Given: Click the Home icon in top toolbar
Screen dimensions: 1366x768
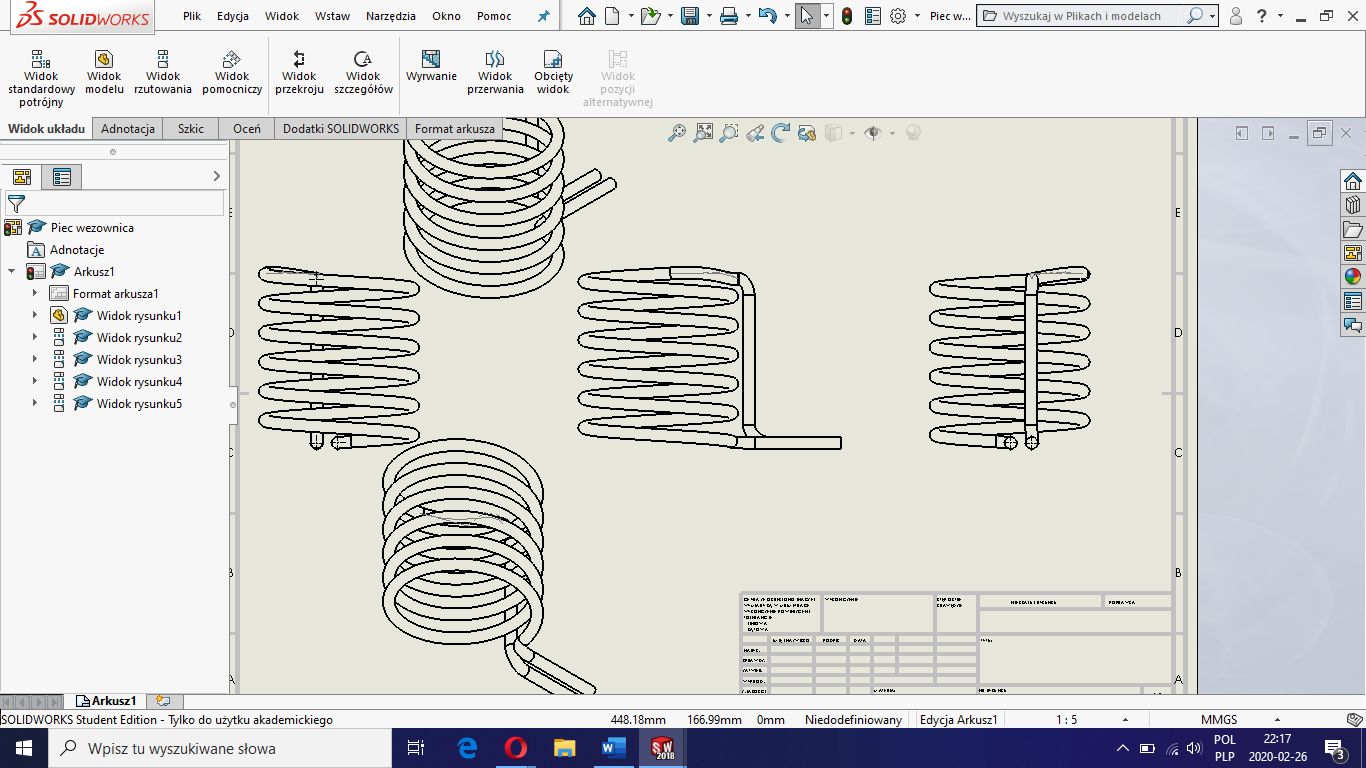Looking at the screenshot, I should click(587, 16).
